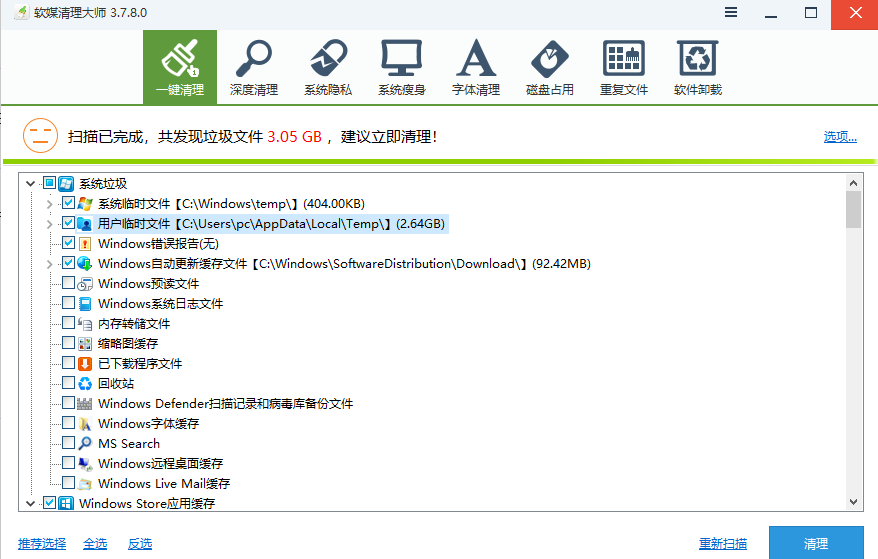The width and height of the screenshot is (878, 559).
Task: Click the 回收站 recycle bin icon
Action: pyautogui.click(x=85, y=383)
